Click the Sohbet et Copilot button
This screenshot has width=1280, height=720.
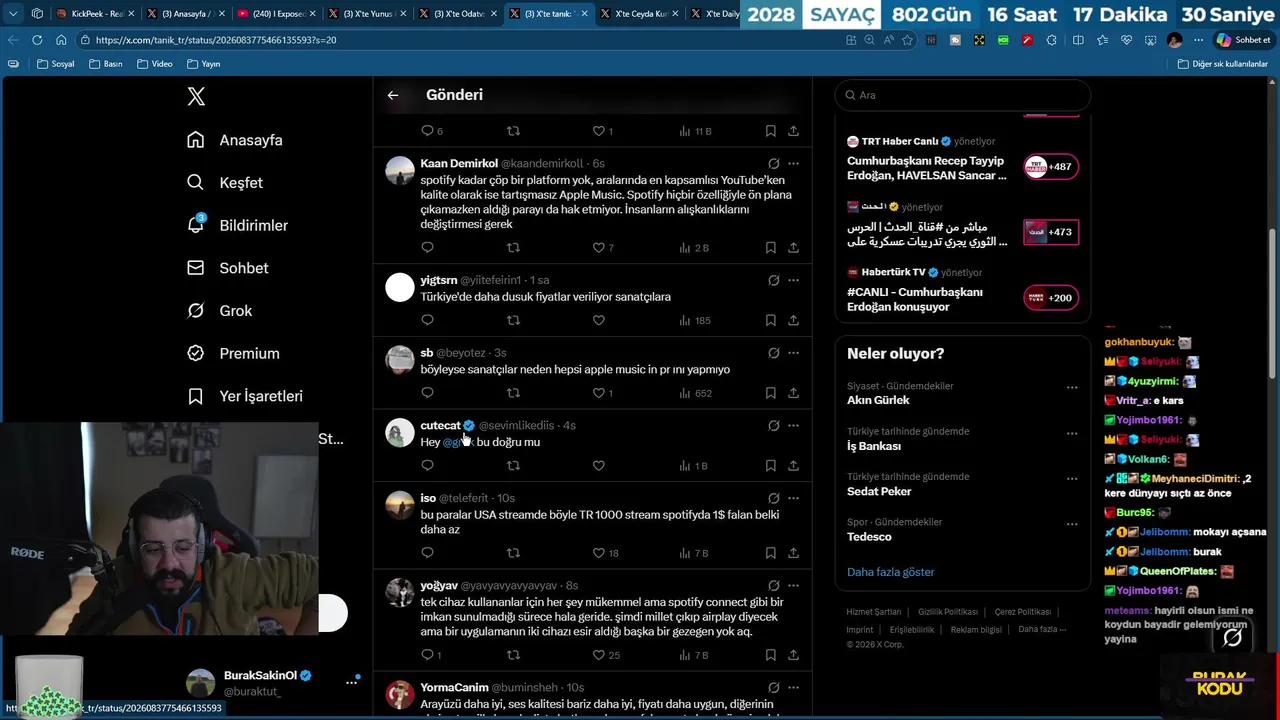(1243, 40)
